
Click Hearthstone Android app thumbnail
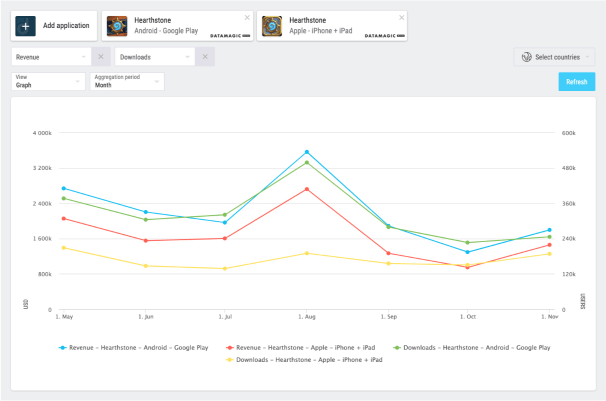pyautogui.click(x=117, y=26)
